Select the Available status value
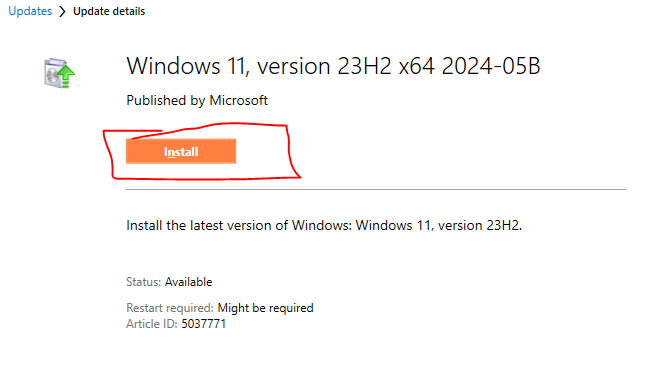This screenshot has height=378, width=672. pyautogui.click(x=189, y=282)
